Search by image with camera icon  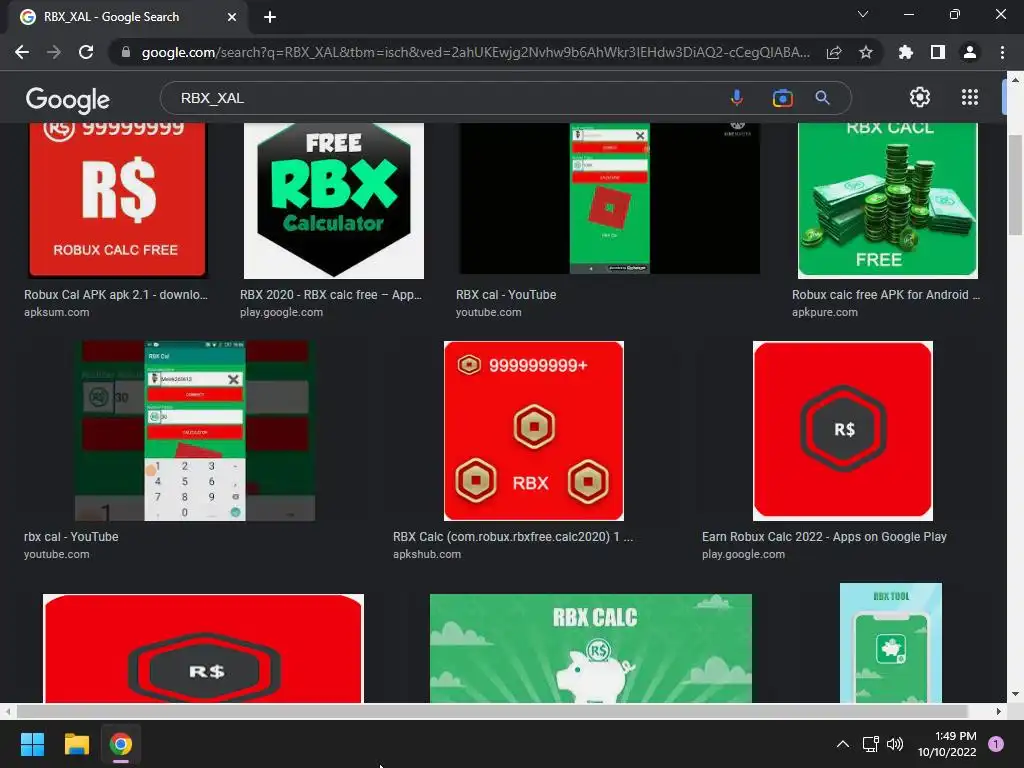click(782, 98)
